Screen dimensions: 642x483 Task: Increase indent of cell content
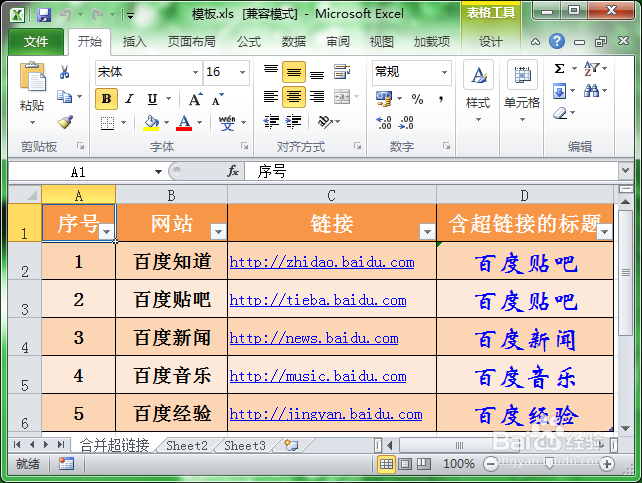pyautogui.click(x=293, y=122)
